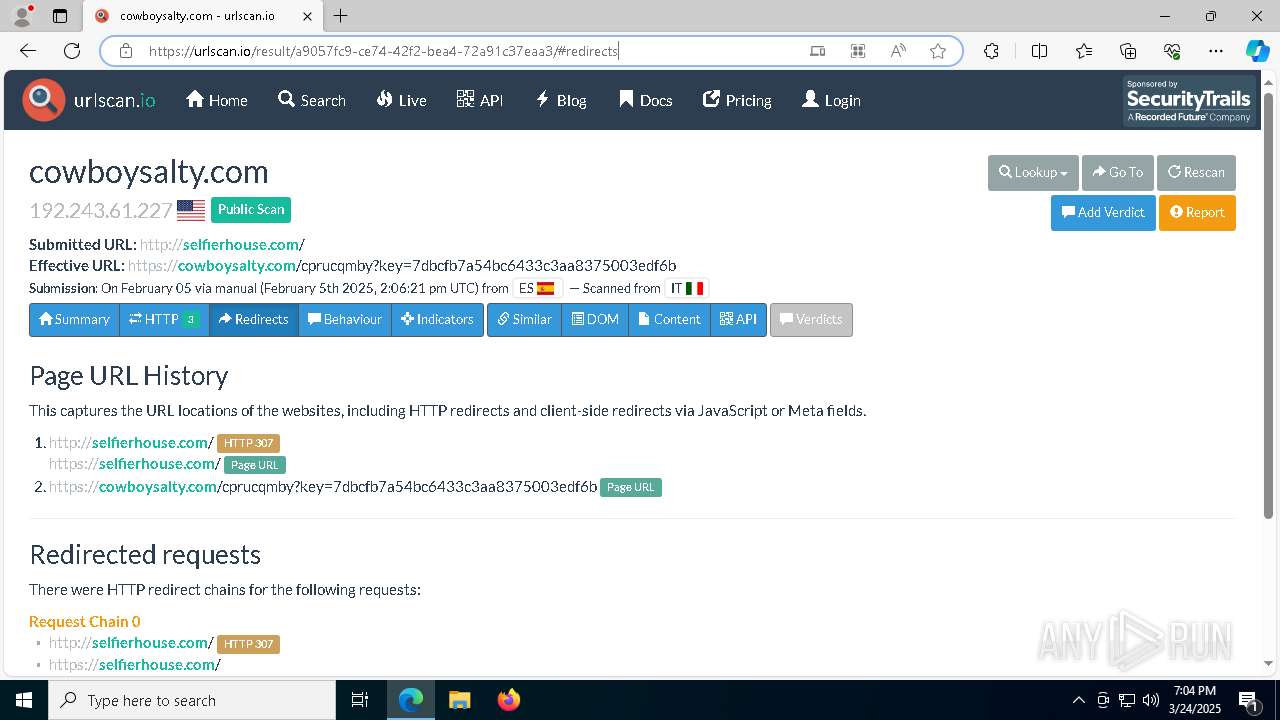
Task: Select the Redirects tab
Action: (254, 319)
